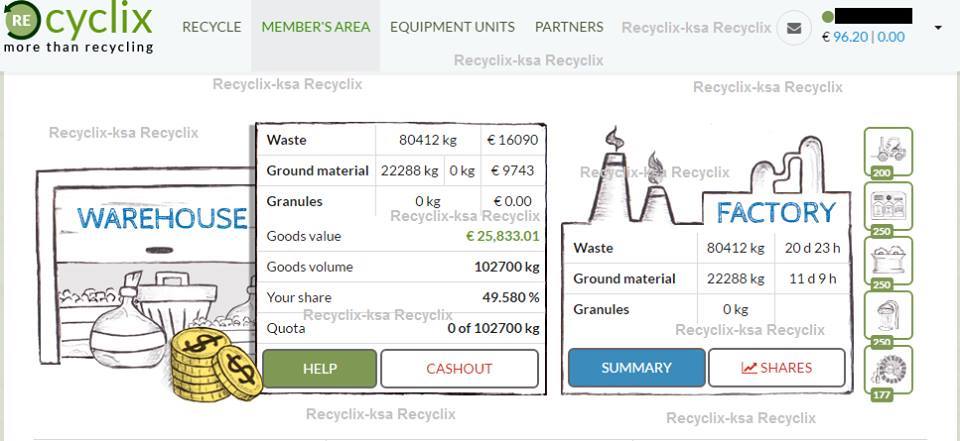Viewport: 960px width, 441px height.
Task: Click the factory Granules 0 kg cell
Action: [x=735, y=309]
